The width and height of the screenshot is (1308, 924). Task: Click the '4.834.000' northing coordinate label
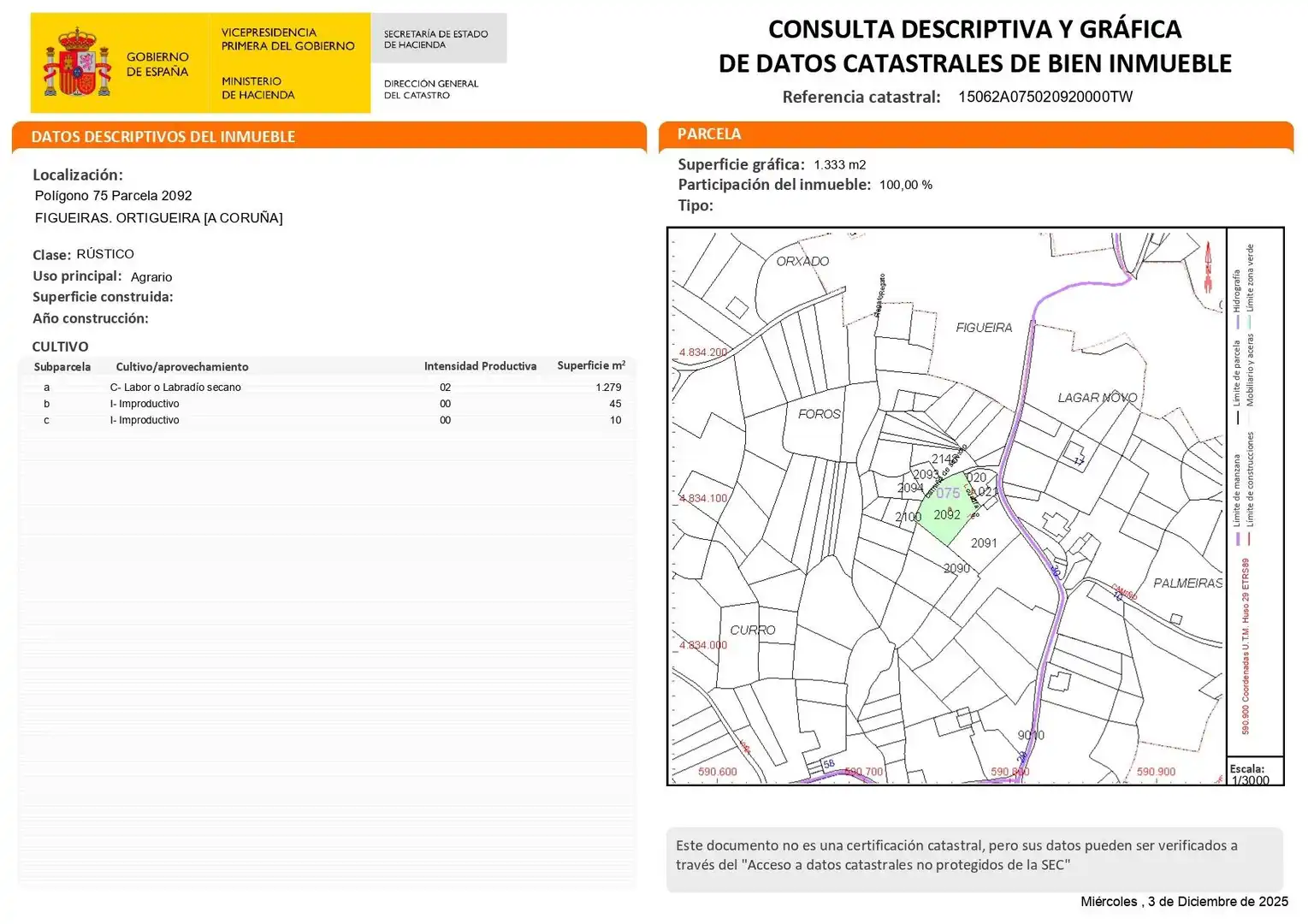pyautogui.click(x=703, y=645)
